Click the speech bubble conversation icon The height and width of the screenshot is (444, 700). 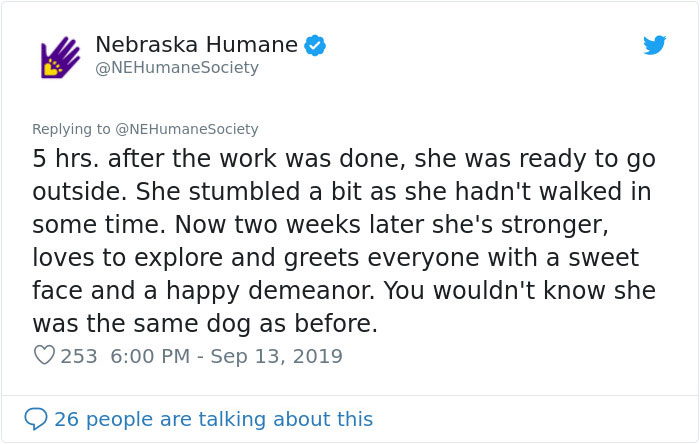pos(36,418)
